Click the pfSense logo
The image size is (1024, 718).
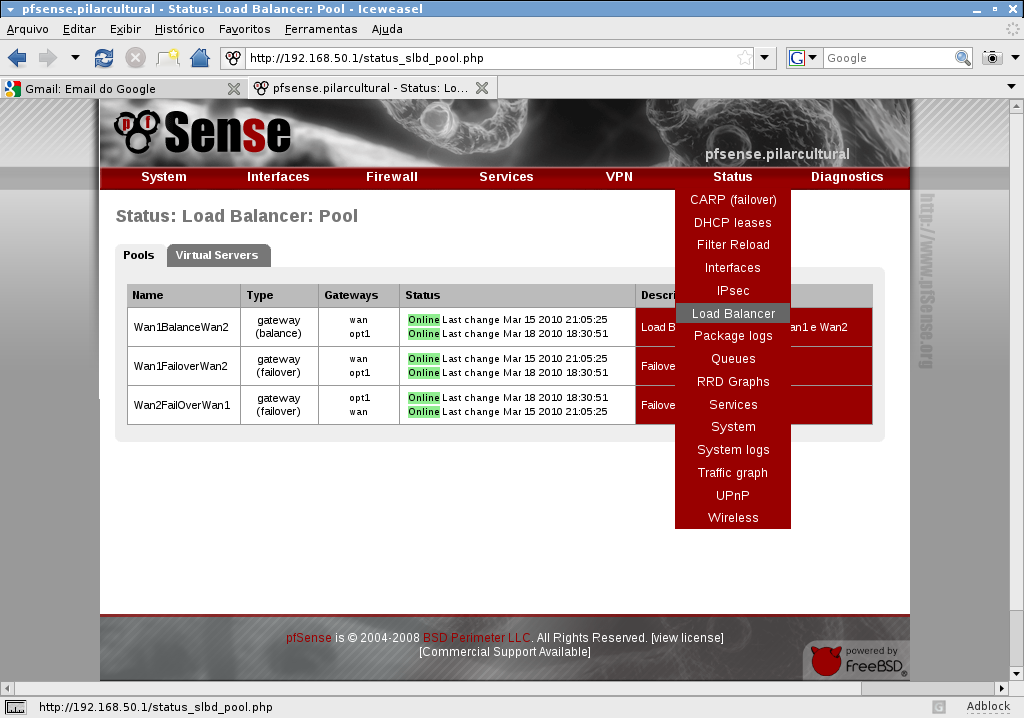pos(203,132)
